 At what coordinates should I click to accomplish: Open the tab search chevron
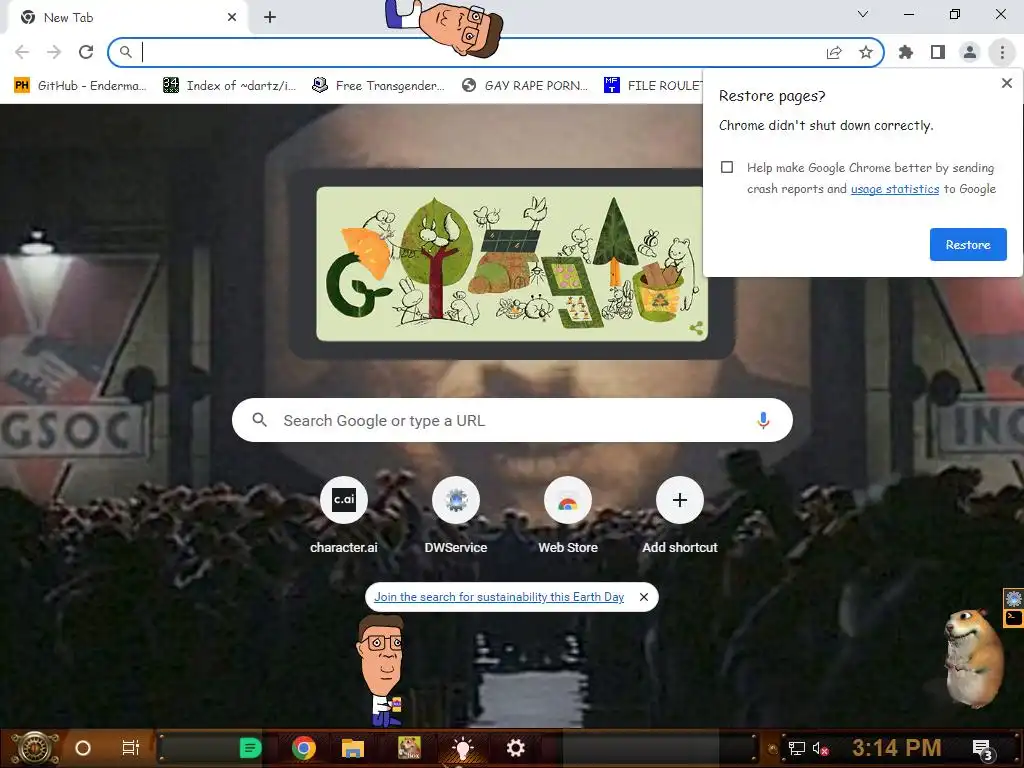point(863,14)
